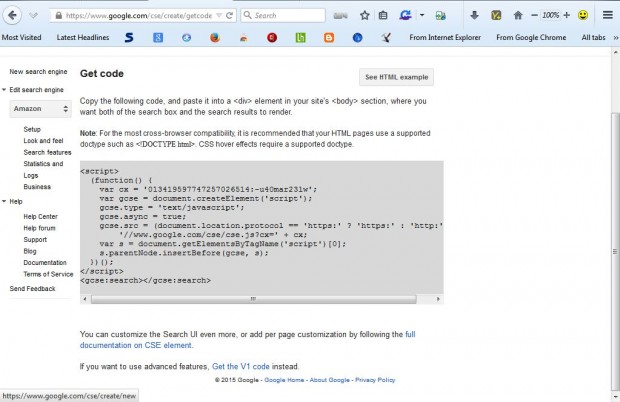Open the Amazon search engine dropdown

(40, 109)
